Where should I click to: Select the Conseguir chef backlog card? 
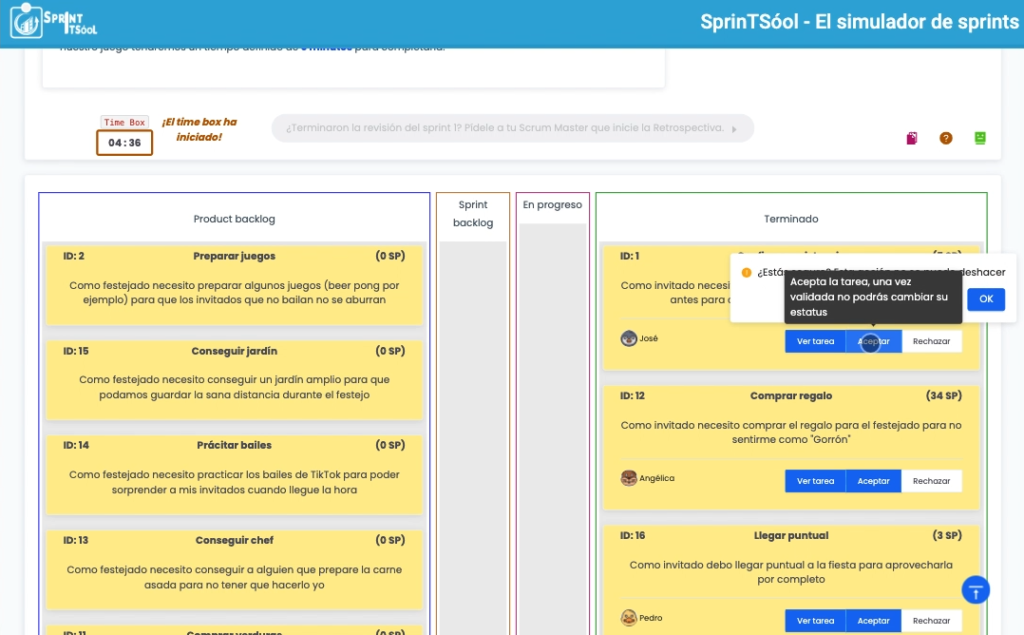tap(234, 570)
